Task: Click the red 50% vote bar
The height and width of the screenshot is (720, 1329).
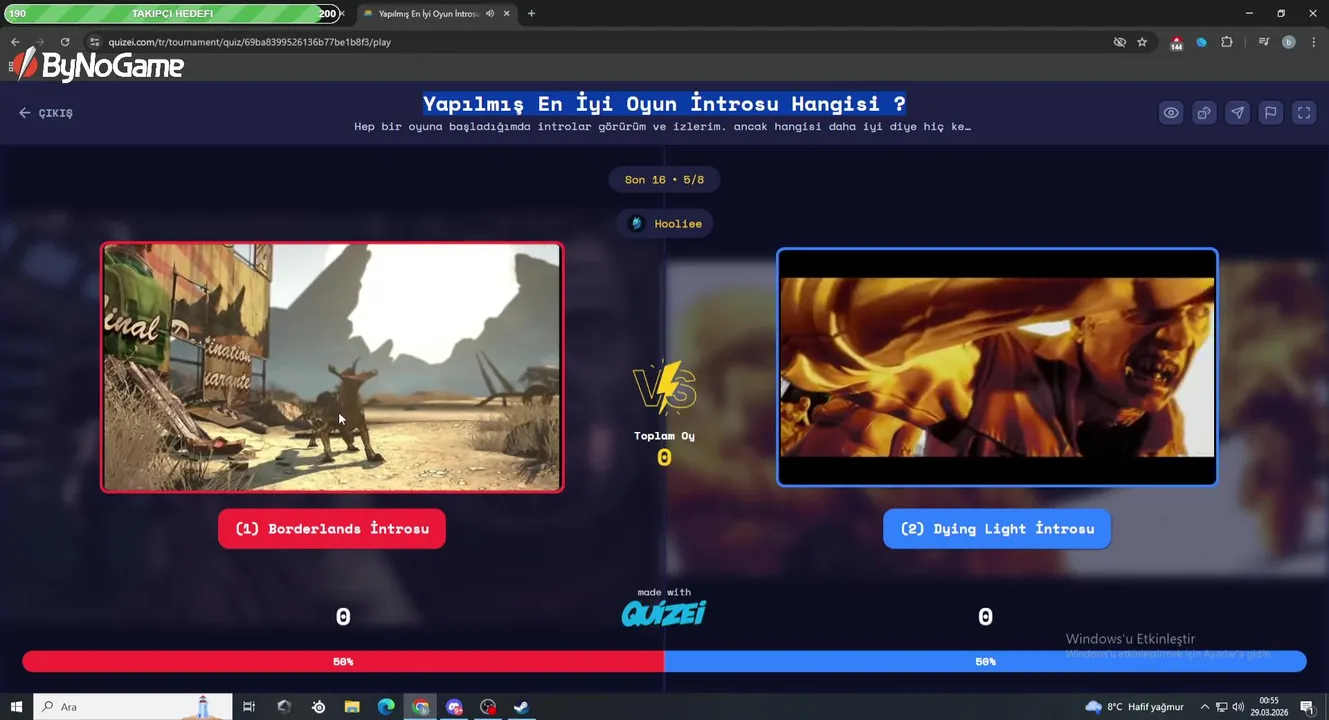Action: pyautogui.click(x=343, y=661)
